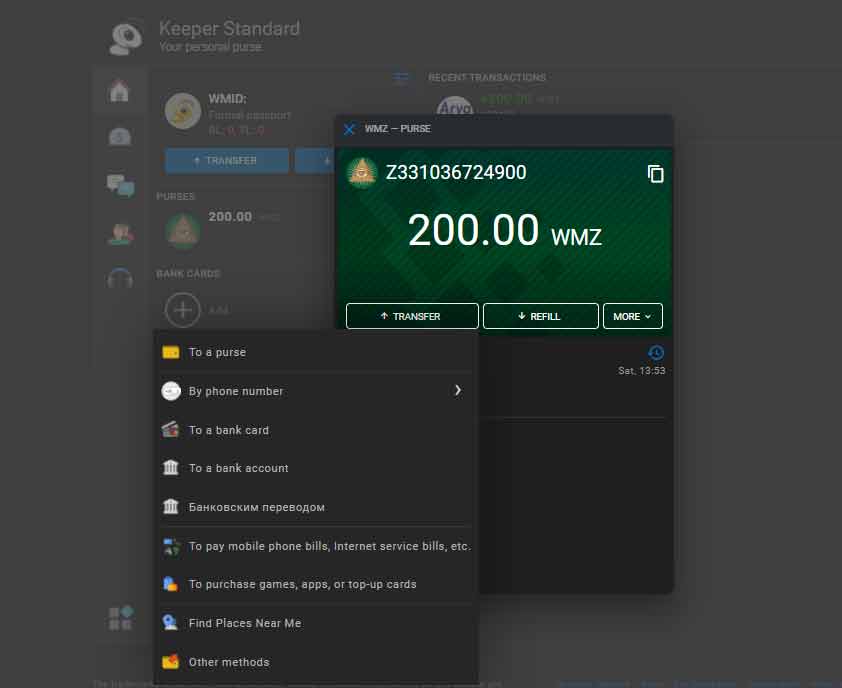Click the TRANSFER button in the WMZ purse panel
Screen dimensions: 842x688
pos(412,316)
